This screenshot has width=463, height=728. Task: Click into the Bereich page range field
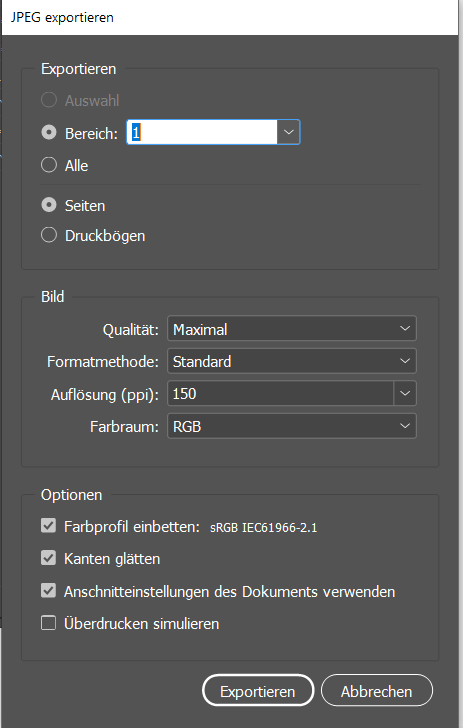point(202,132)
